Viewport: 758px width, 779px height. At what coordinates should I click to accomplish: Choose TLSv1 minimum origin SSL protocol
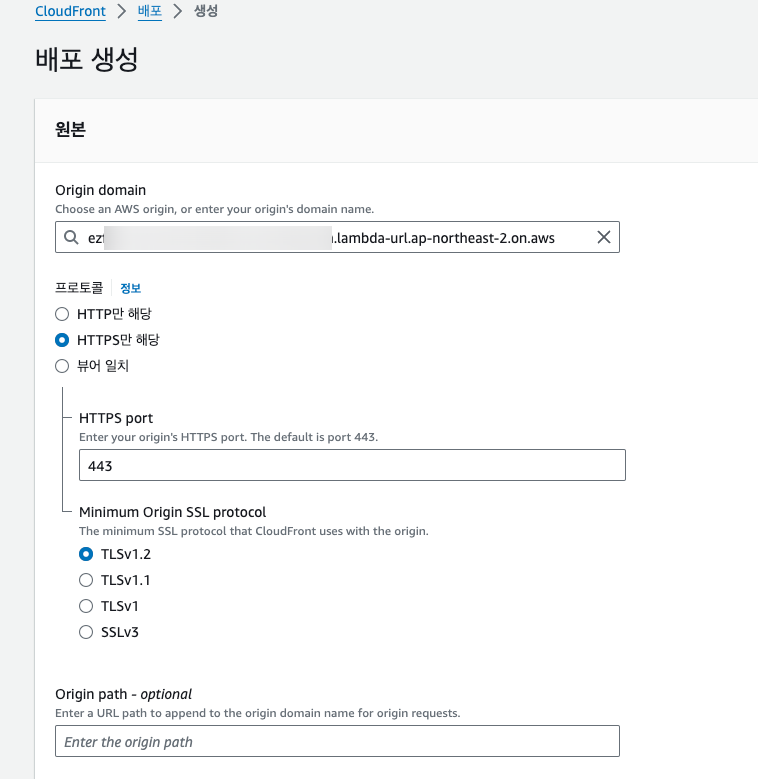click(86, 606)
